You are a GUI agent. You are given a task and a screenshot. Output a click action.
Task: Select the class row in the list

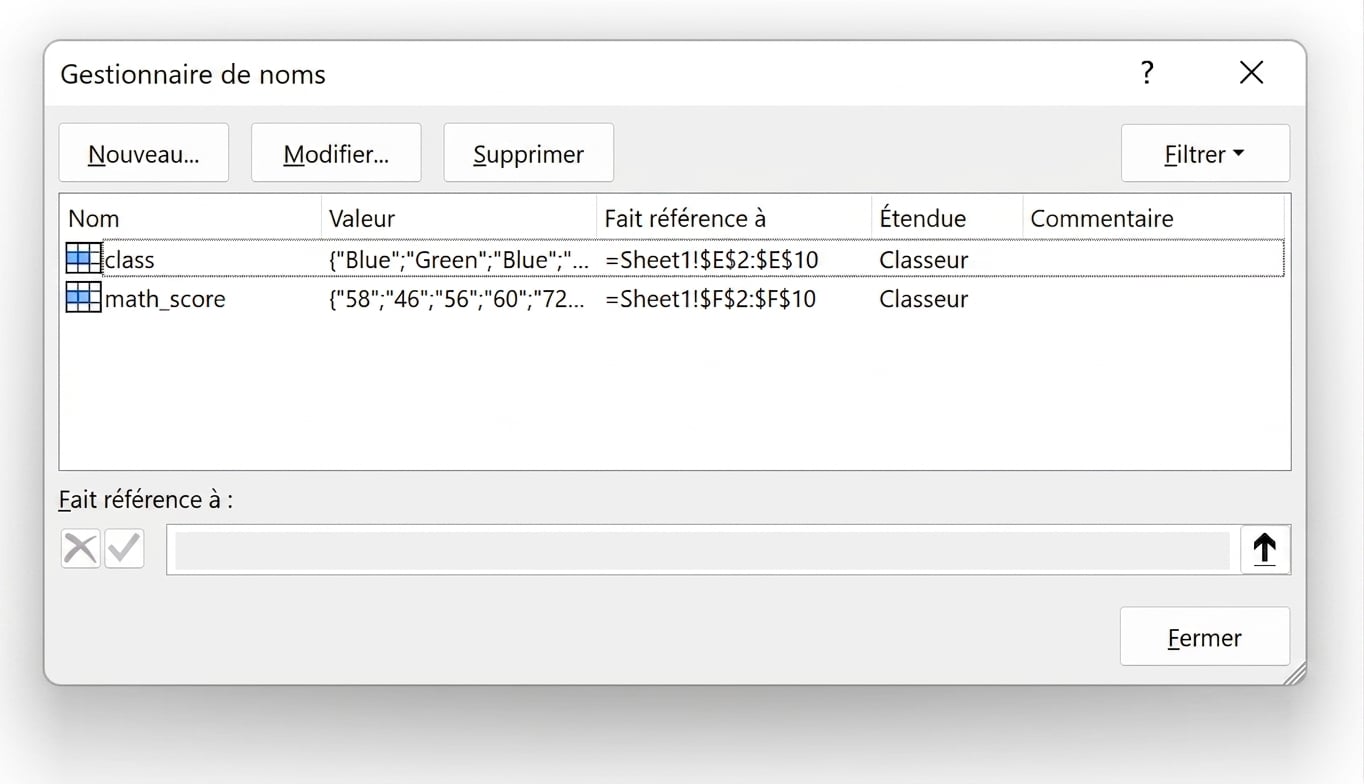[x=672, y=259]
